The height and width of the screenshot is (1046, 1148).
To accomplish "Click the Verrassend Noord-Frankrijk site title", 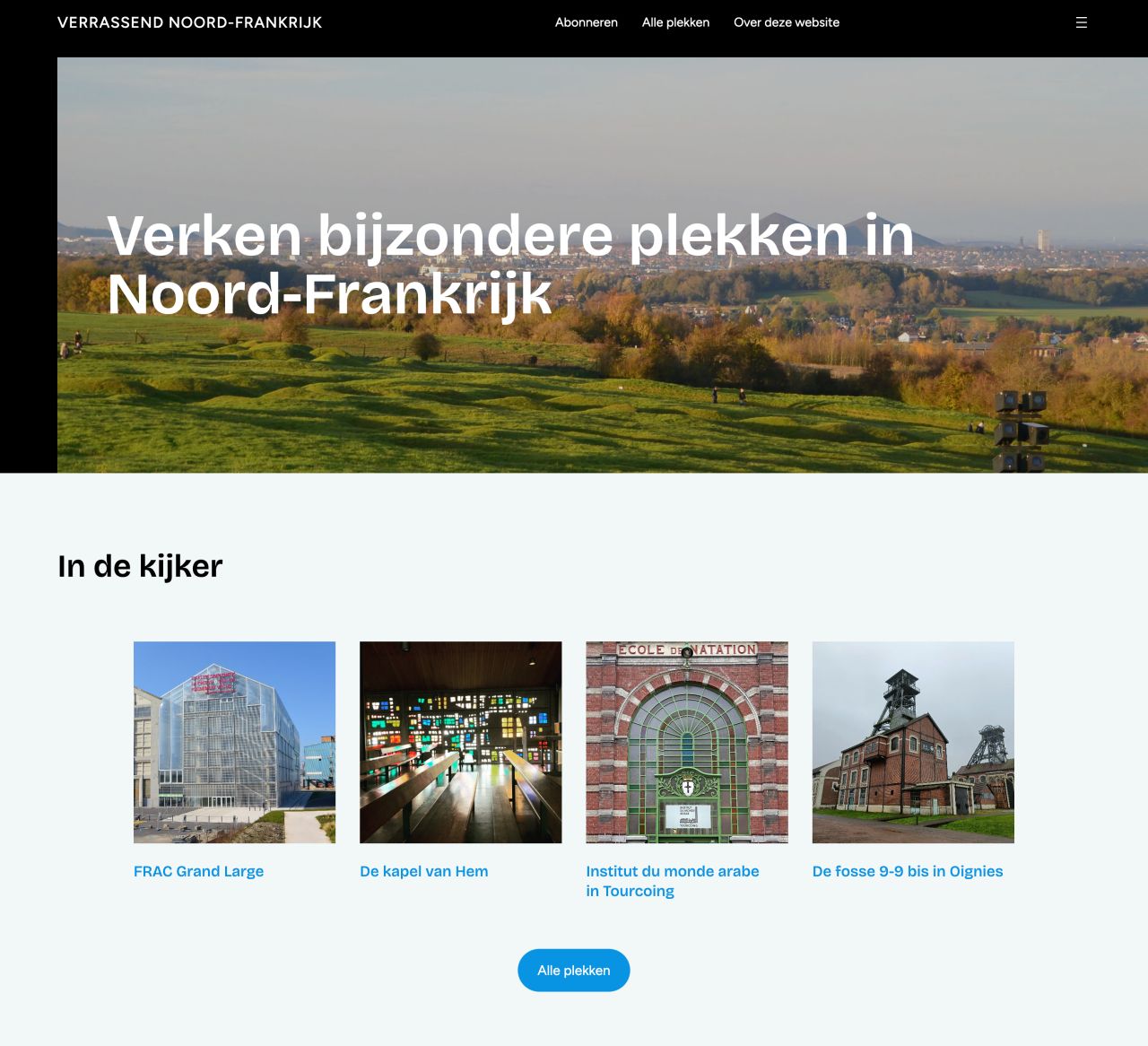I will point(189,22).
